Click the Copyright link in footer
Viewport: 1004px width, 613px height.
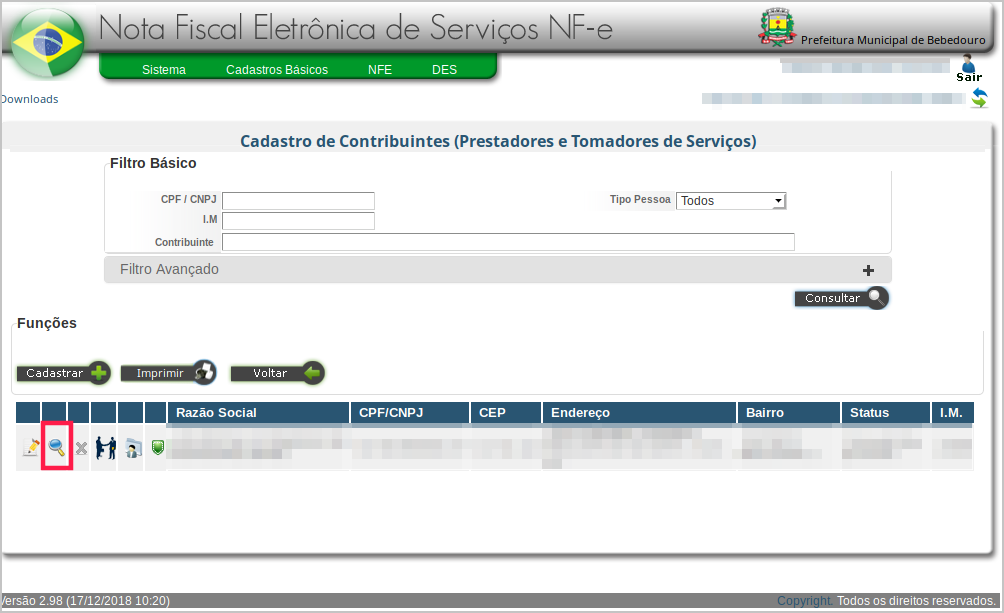[805, 601]
